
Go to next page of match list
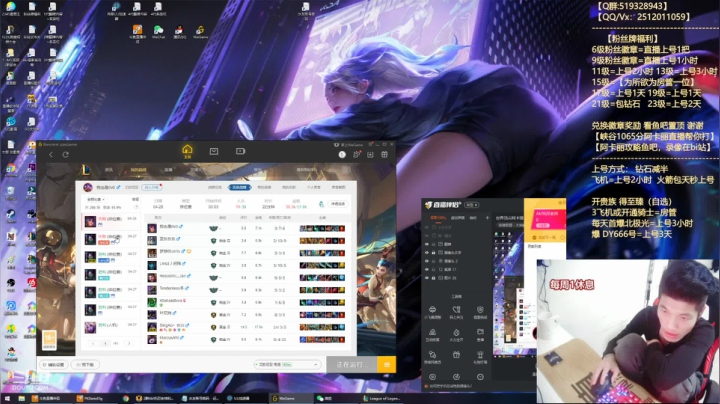pos(129,343)
